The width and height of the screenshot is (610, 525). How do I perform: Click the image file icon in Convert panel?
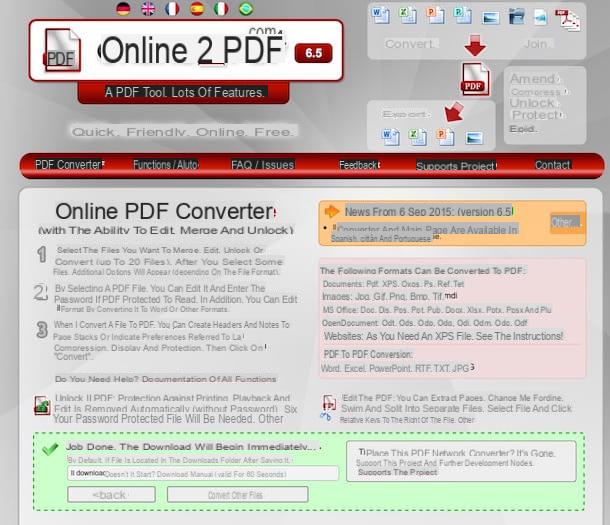[490, 18]
